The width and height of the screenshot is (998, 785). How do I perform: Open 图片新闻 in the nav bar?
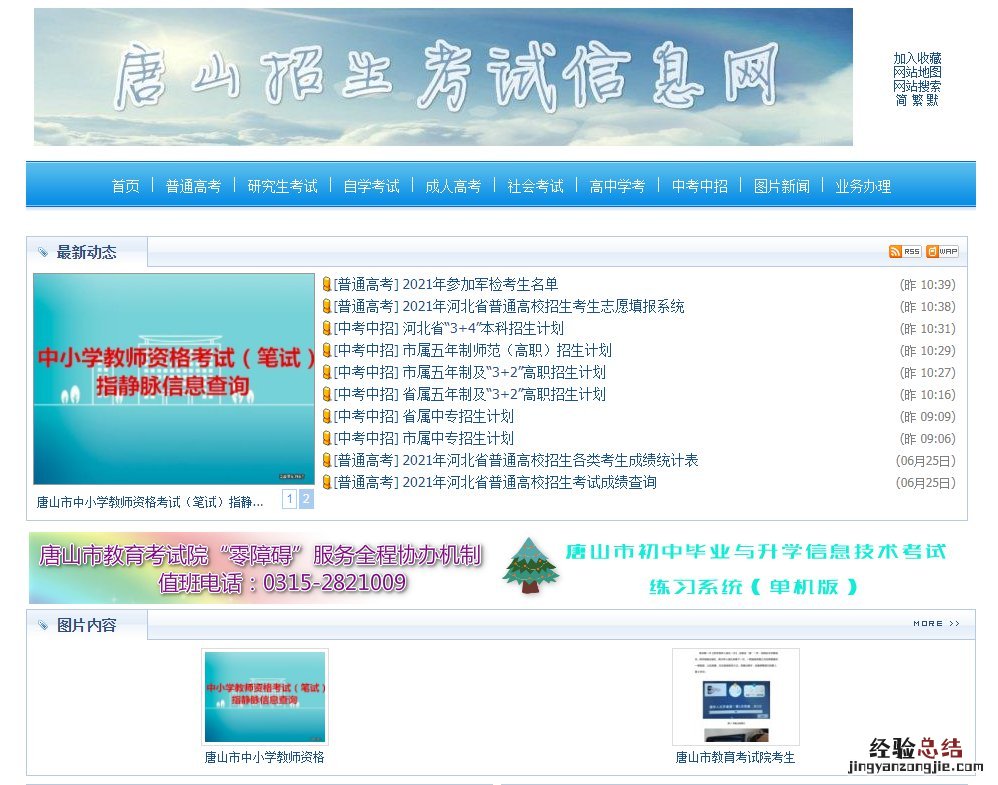782,186
